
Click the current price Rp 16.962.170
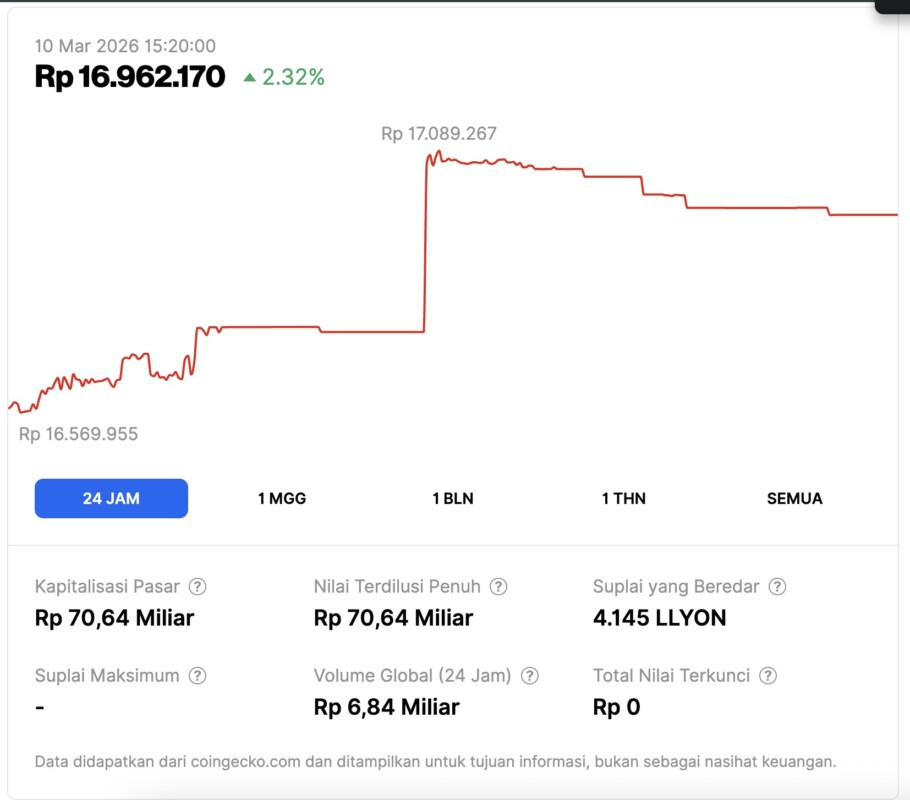coord(130,77)
